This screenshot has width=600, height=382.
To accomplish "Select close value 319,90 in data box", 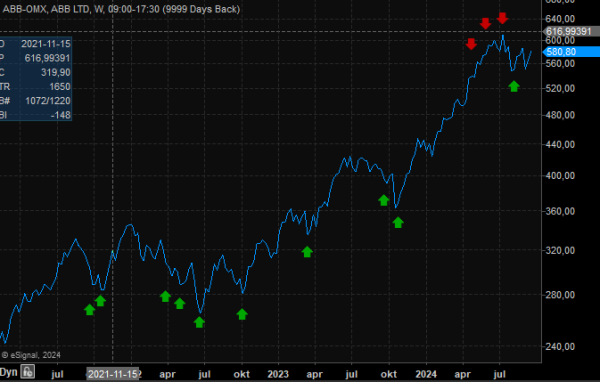I will tap(55, 72).
